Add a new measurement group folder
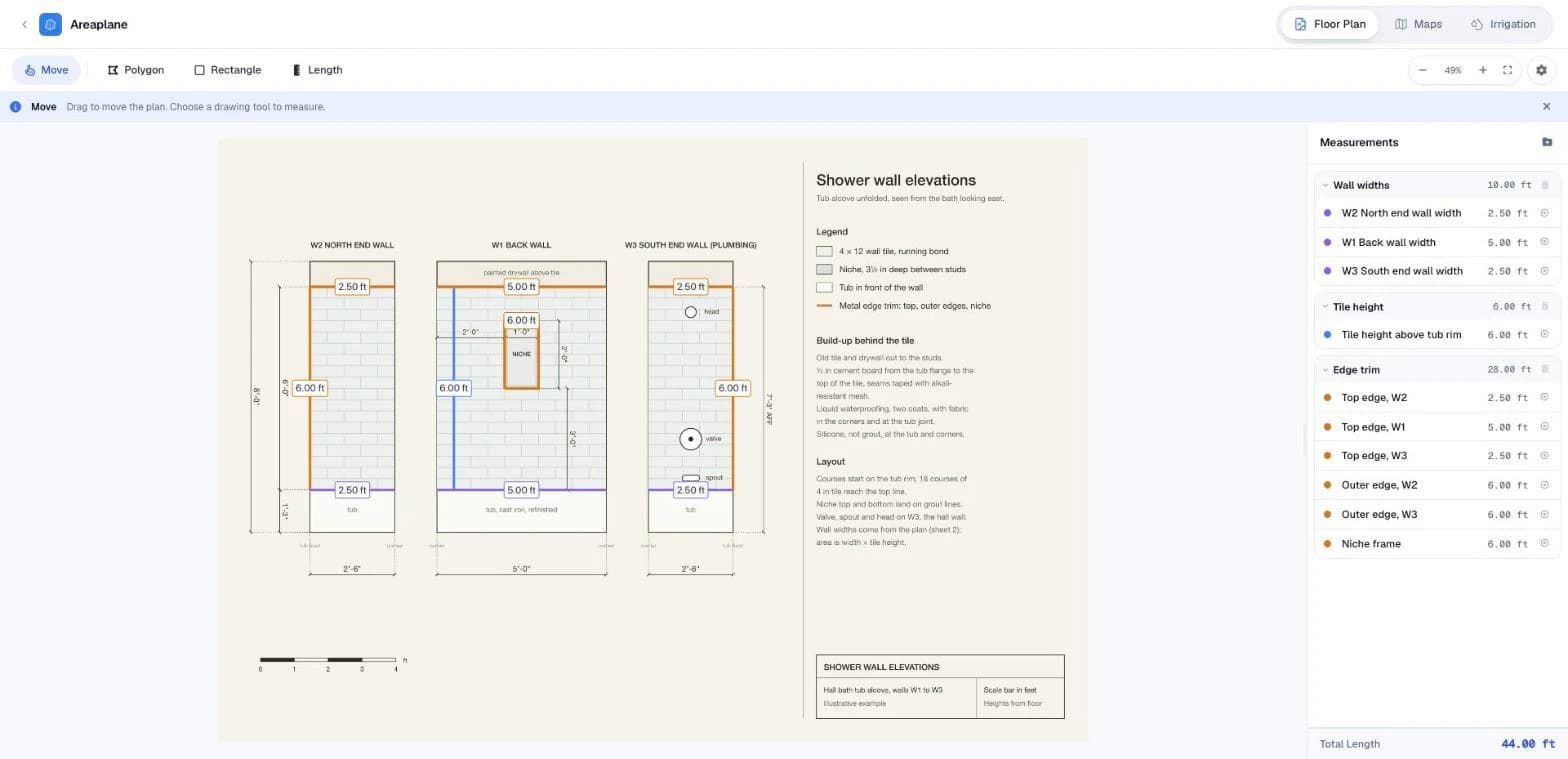The width and height of the screenshot is (1568, 759). (1547, 142)
